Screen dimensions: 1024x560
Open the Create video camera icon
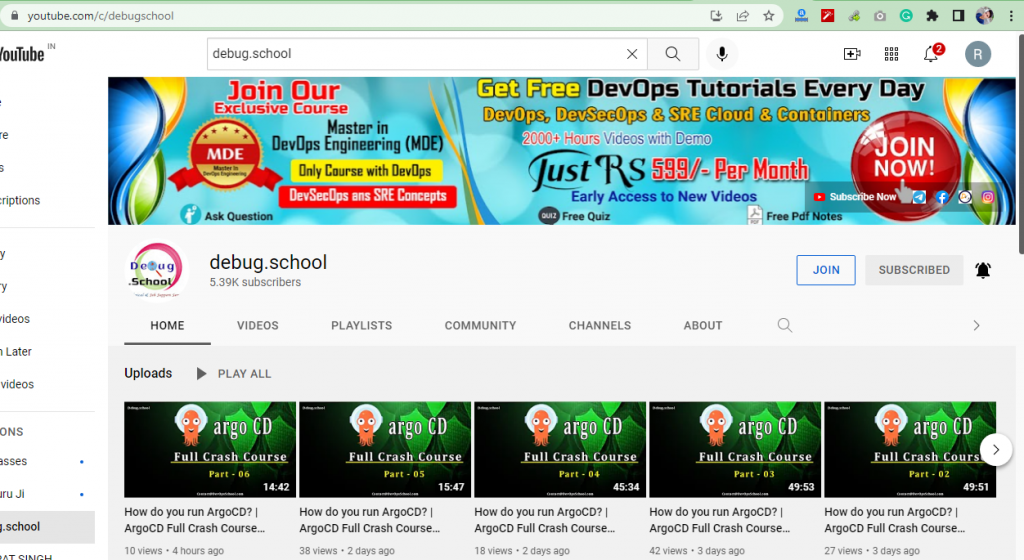[852, 54]
